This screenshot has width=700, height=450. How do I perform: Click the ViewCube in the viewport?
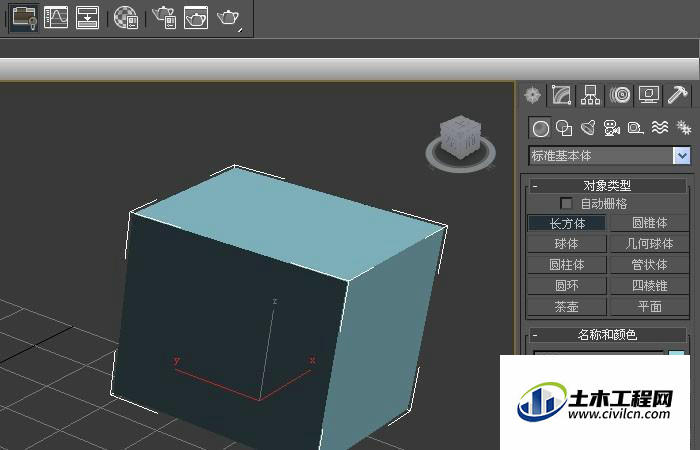[460, 137]
